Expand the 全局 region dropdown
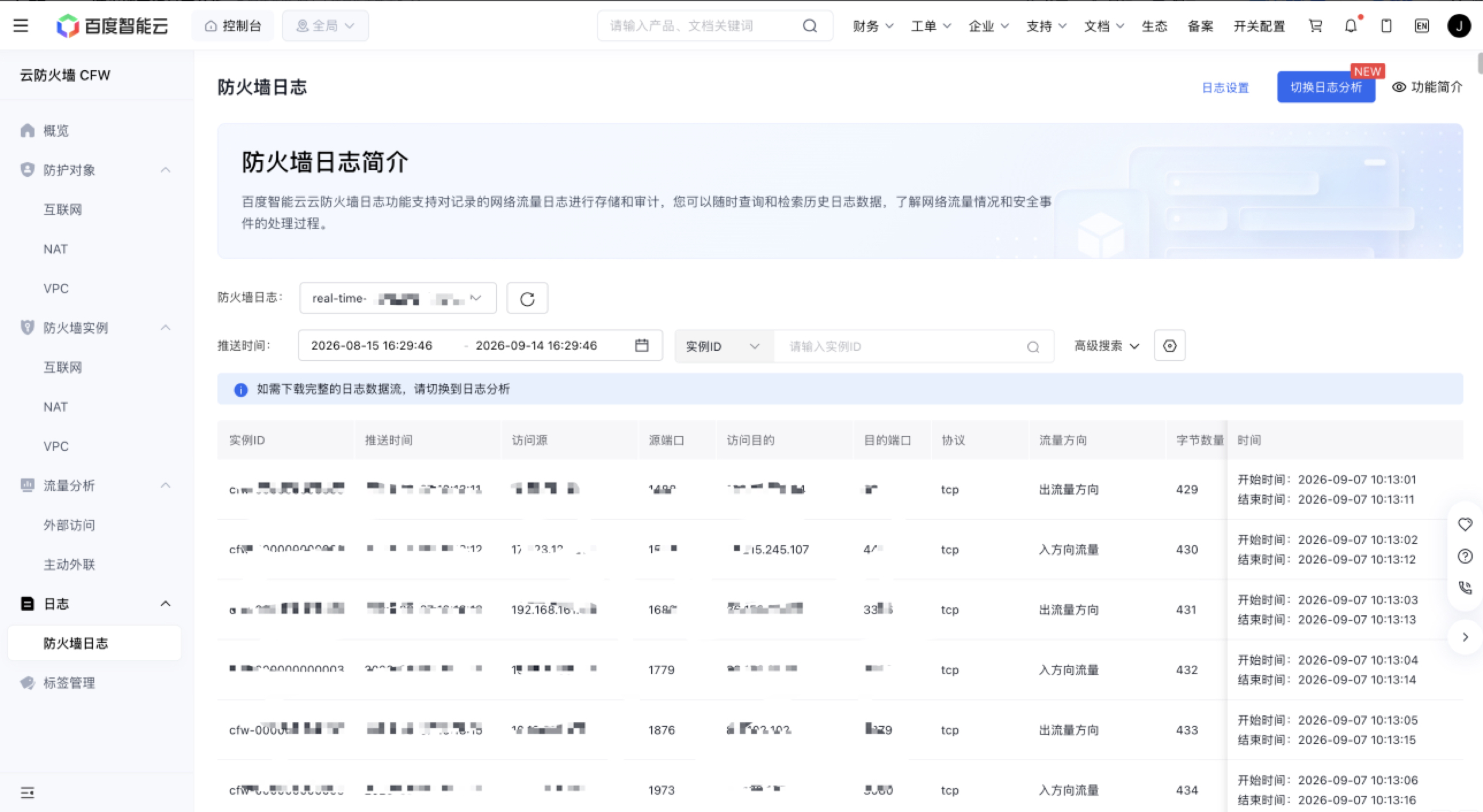The image size is (1483, 812). (325, 26)
